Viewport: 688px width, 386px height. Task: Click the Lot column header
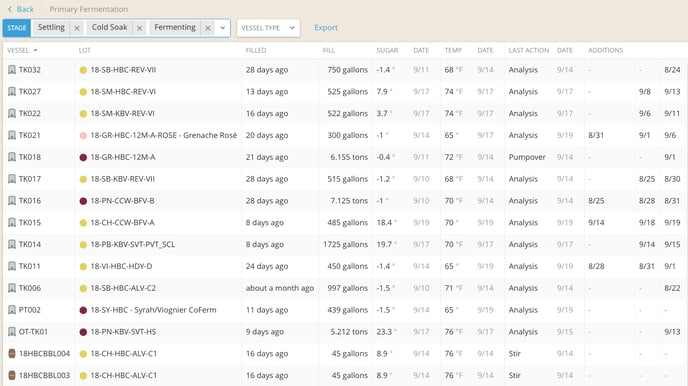(x=85, y=50)
